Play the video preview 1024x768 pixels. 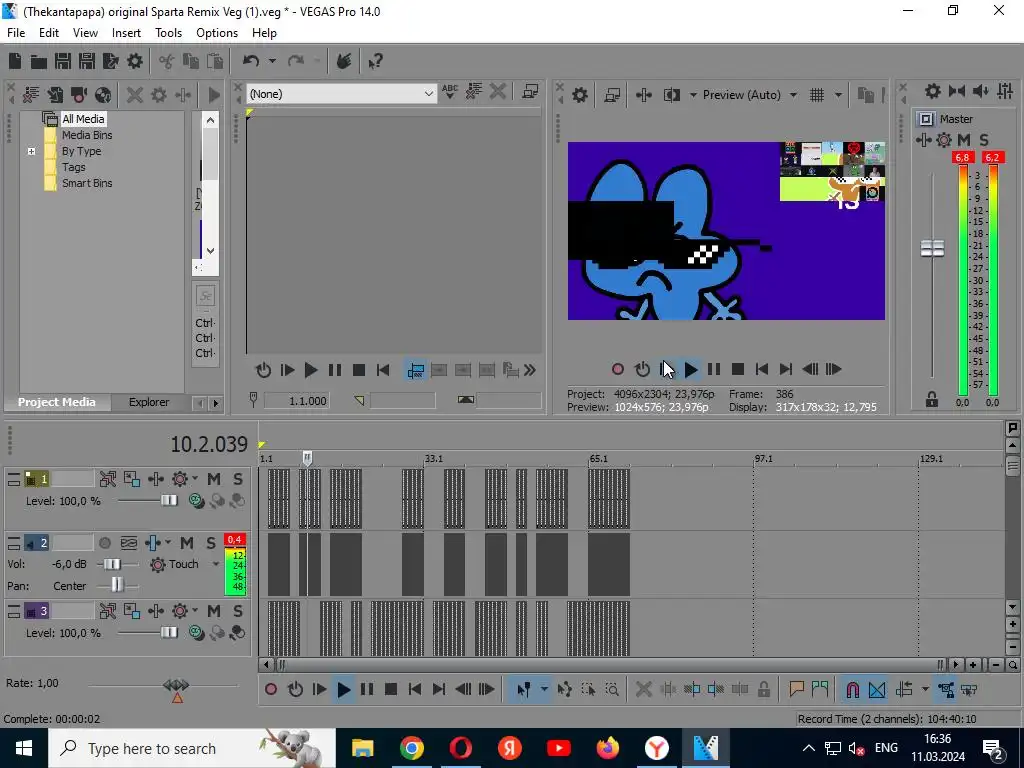click(x=691, y=370)
